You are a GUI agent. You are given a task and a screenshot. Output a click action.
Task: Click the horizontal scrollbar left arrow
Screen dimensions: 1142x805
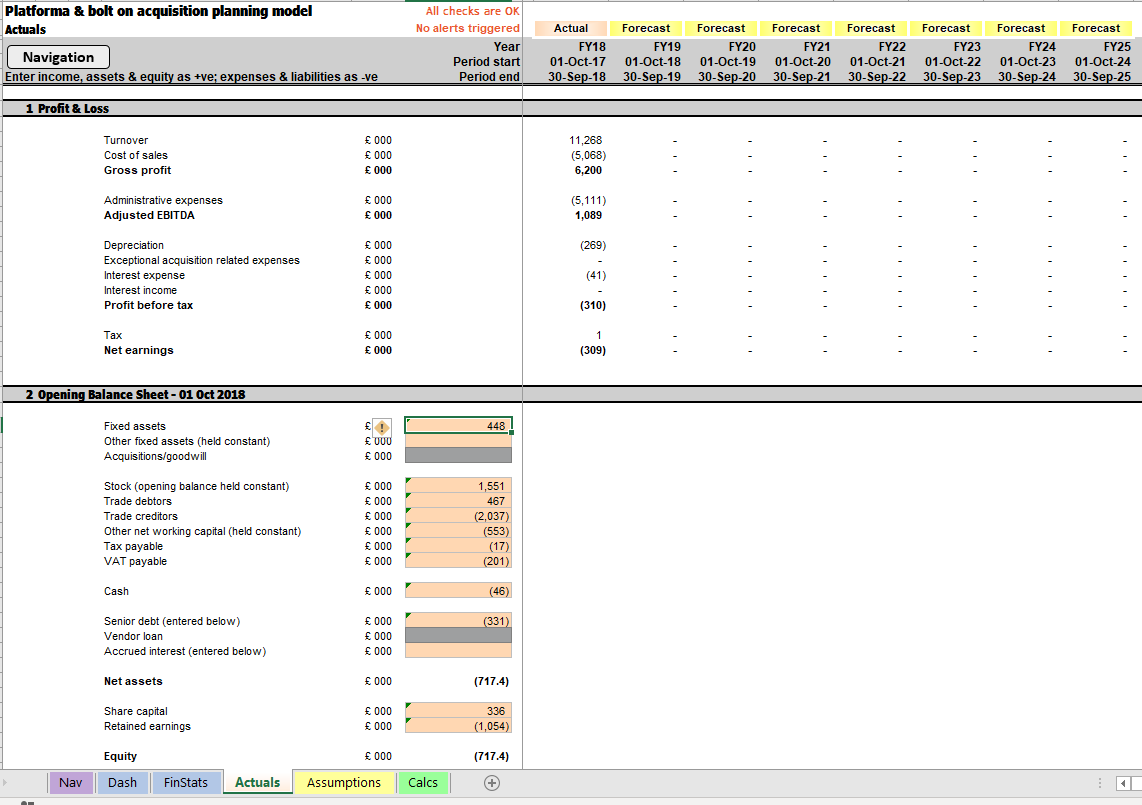[x=1123, y=783]
